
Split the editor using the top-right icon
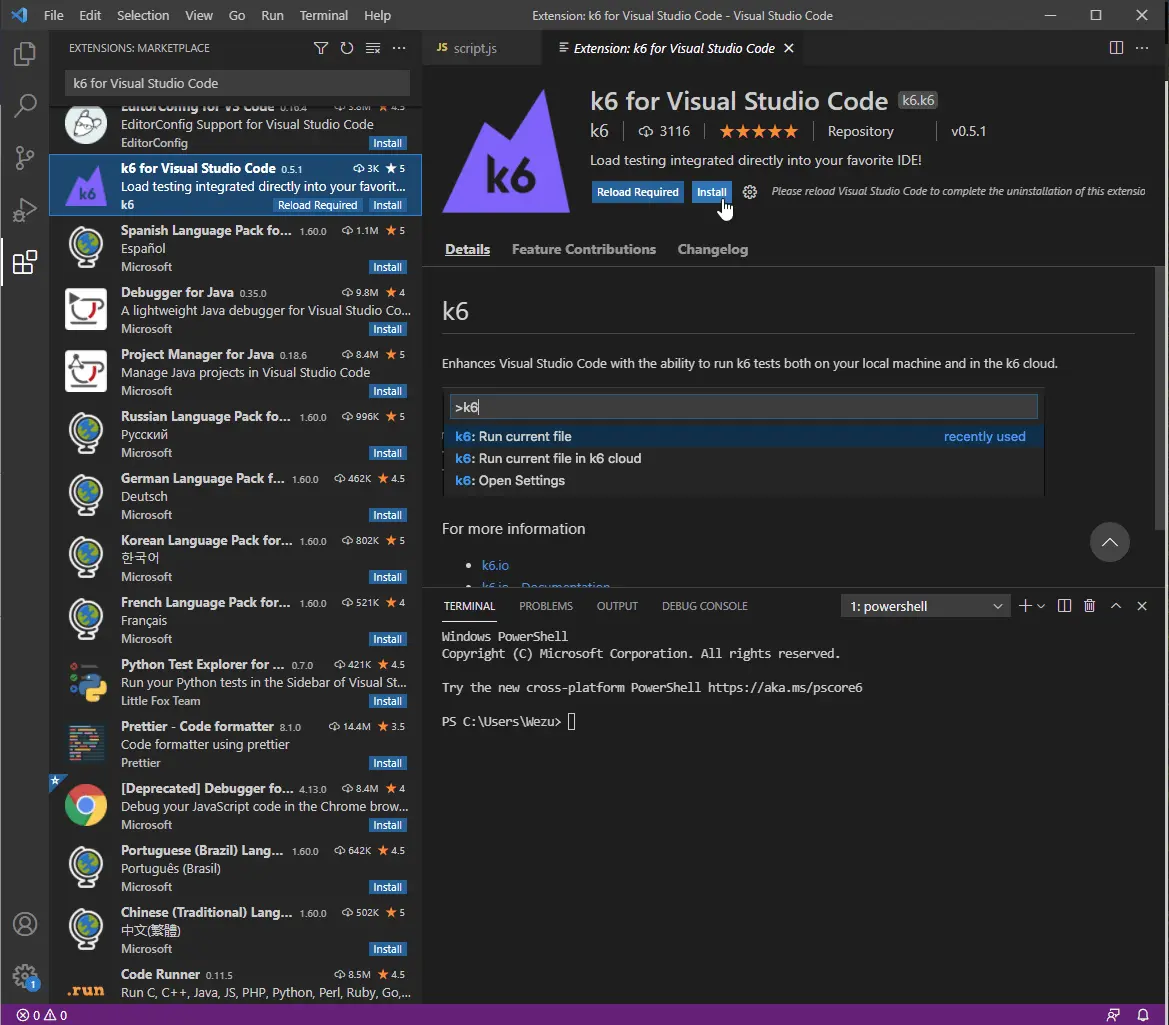pyautogui.click(x=1115, y=47)
